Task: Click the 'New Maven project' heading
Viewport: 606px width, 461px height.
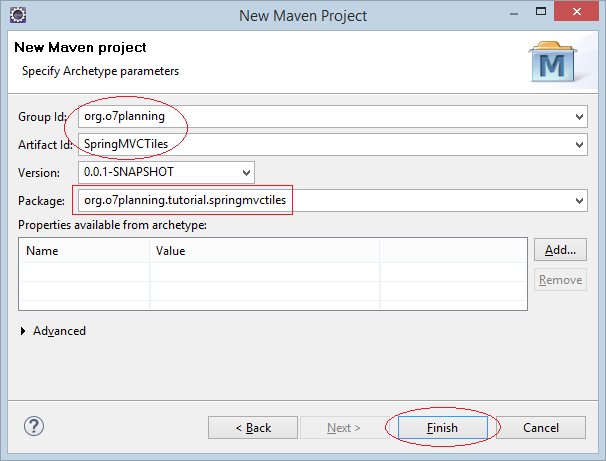Action: tap(80, 48)
